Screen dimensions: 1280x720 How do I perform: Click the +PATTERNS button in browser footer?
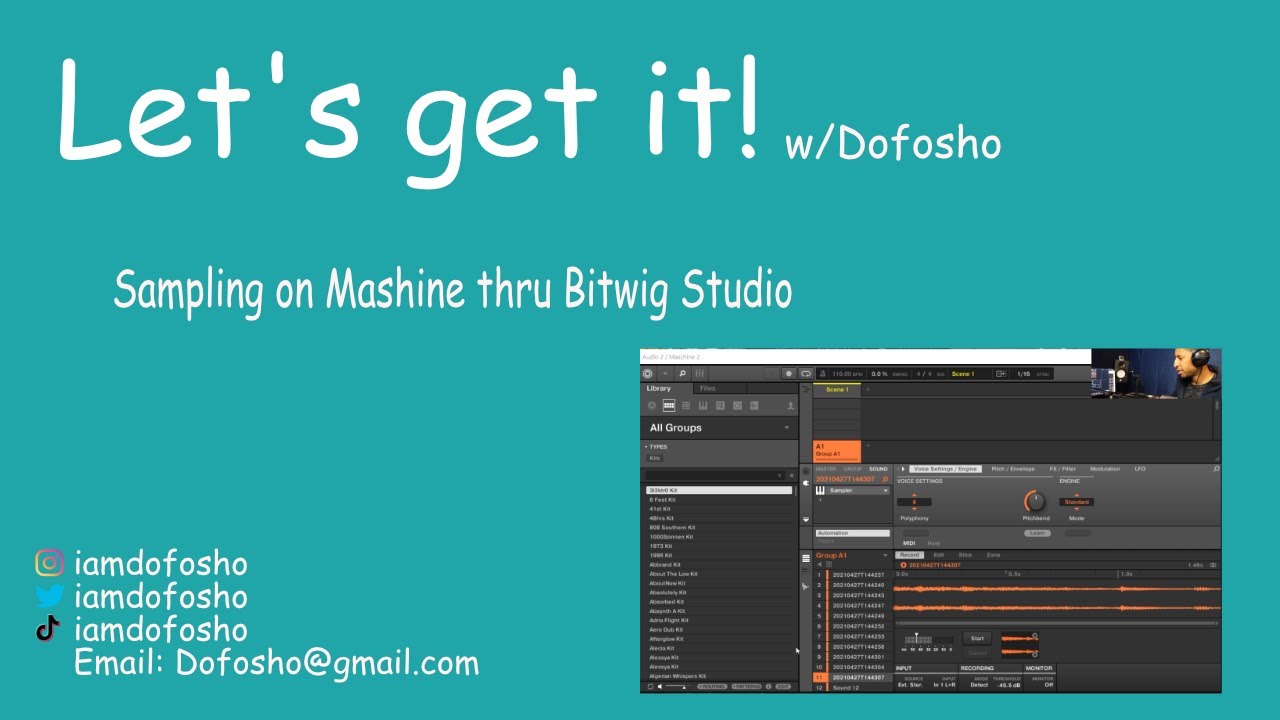[x=746, y=687]
